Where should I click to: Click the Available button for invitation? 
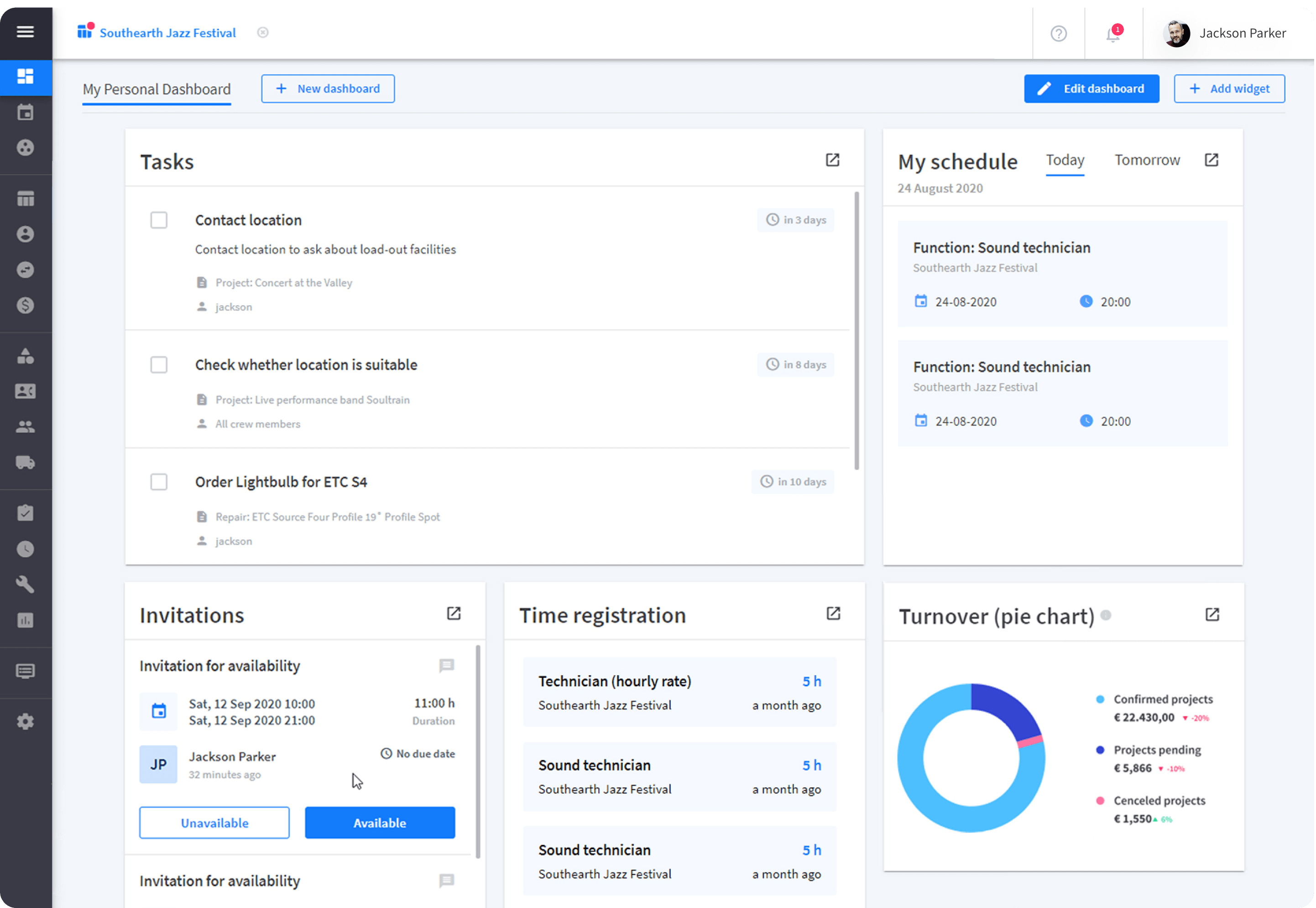tap(379, 822)
